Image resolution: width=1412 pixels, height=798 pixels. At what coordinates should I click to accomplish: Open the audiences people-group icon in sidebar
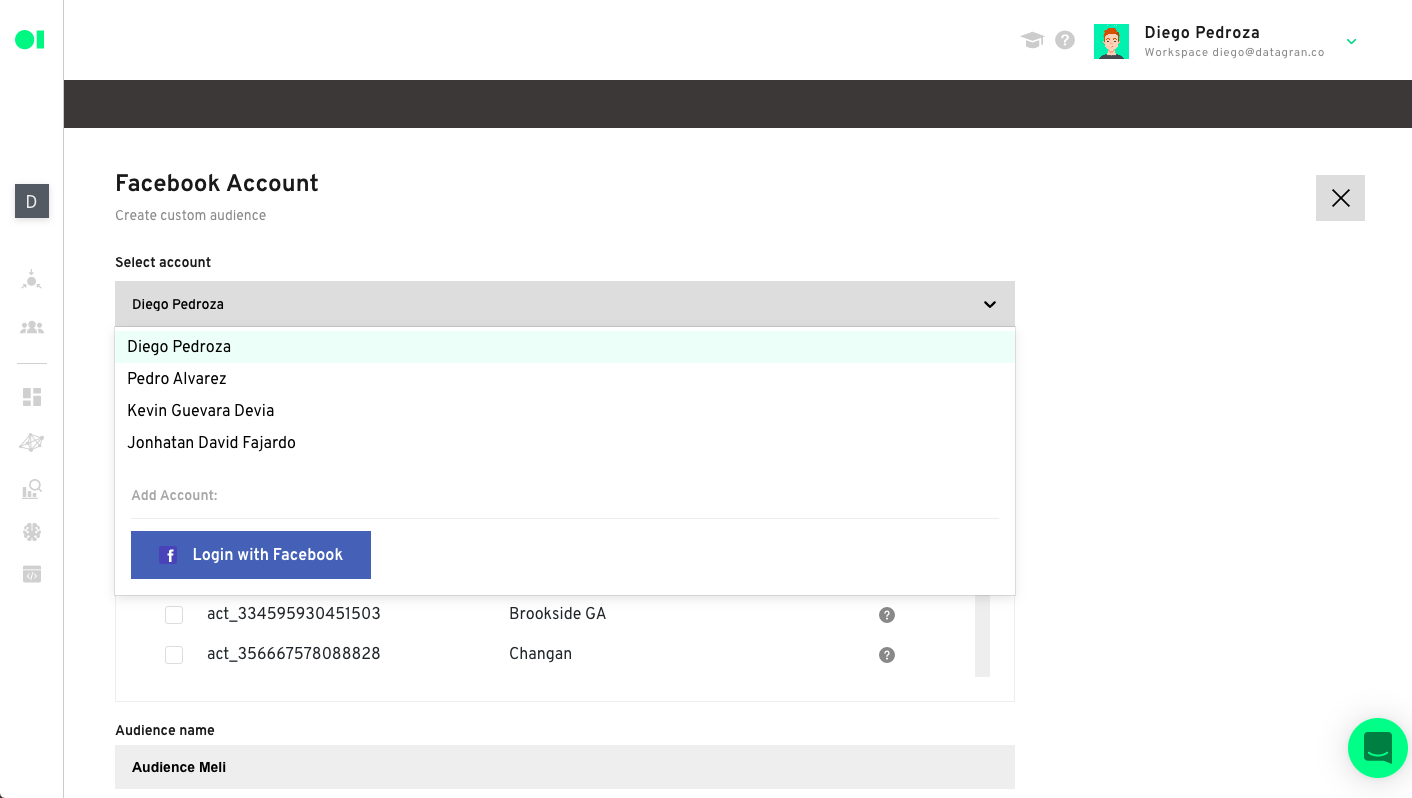(x=31, y=327)
